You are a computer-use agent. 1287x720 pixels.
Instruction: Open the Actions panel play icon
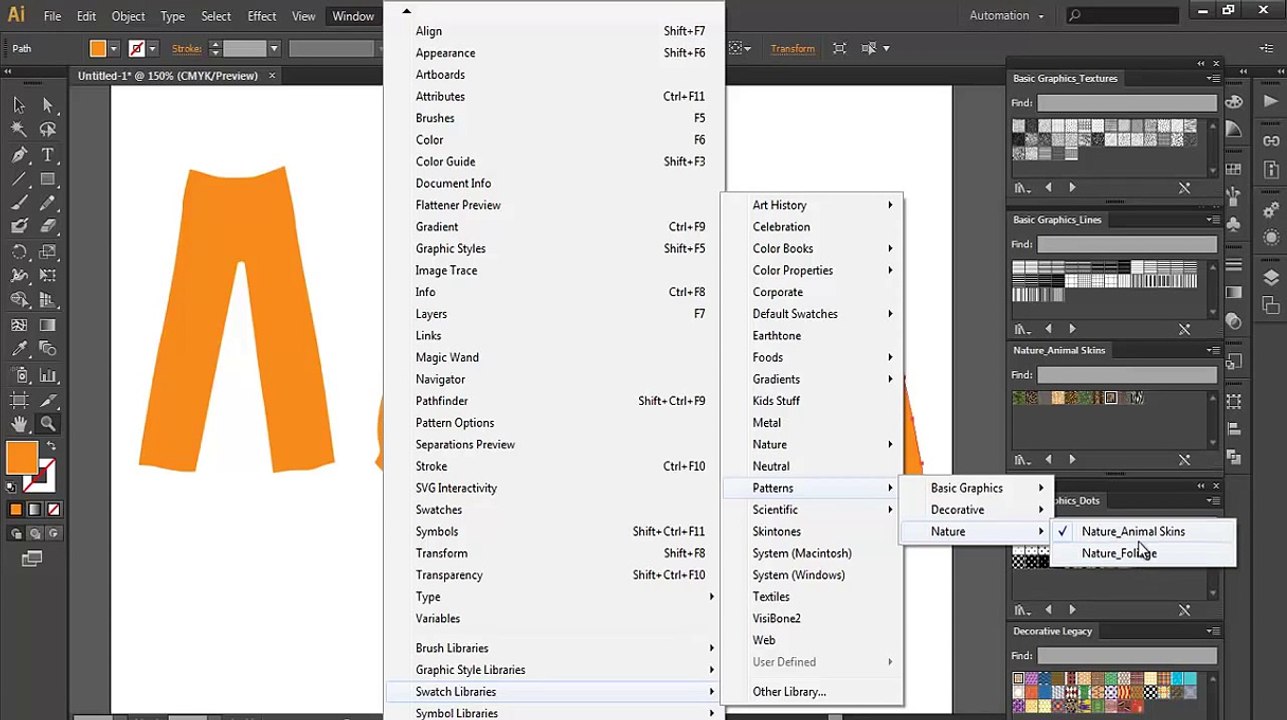tap(1271, 101)
